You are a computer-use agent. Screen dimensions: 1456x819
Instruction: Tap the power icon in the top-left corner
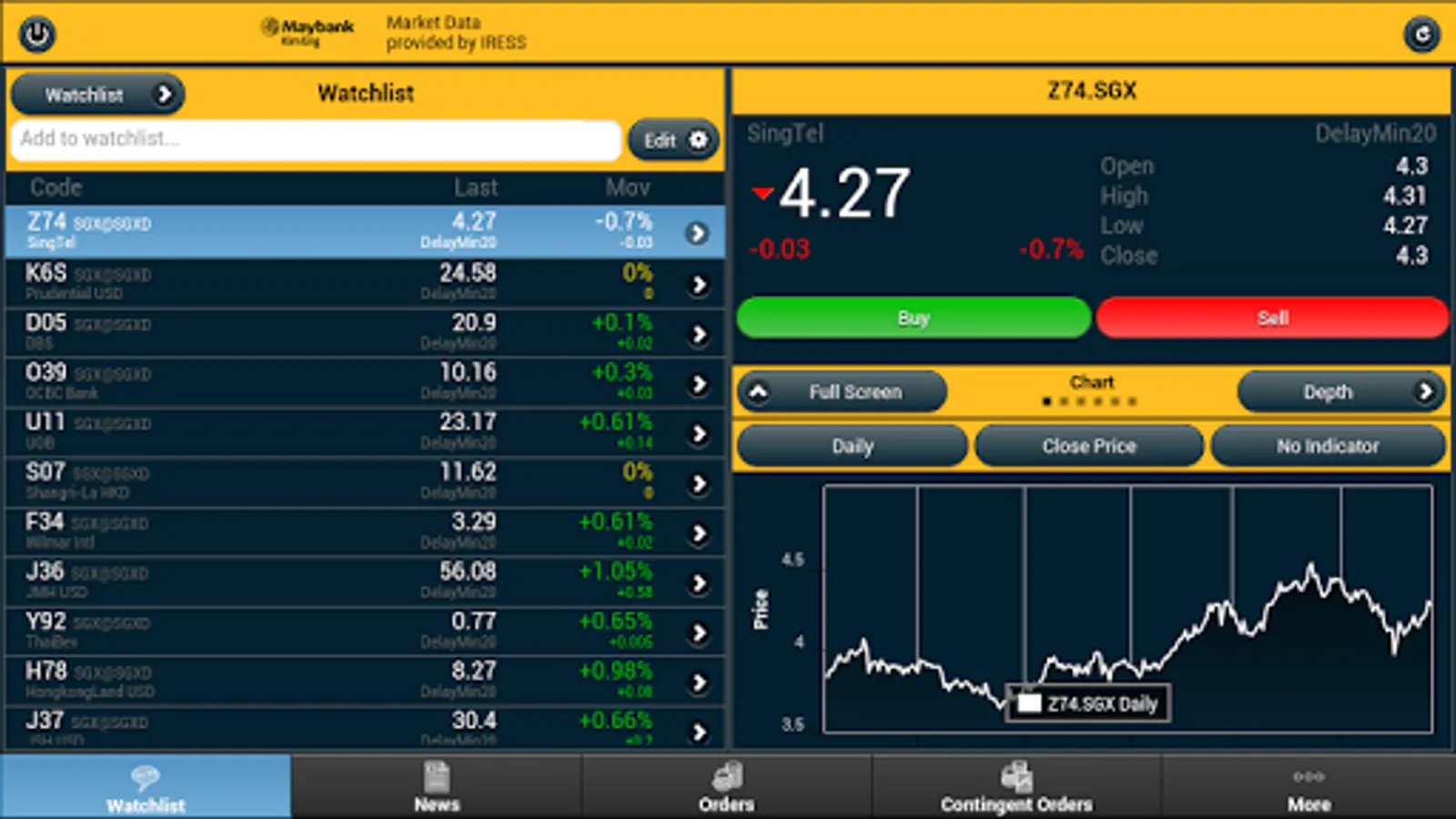point(37,35)
